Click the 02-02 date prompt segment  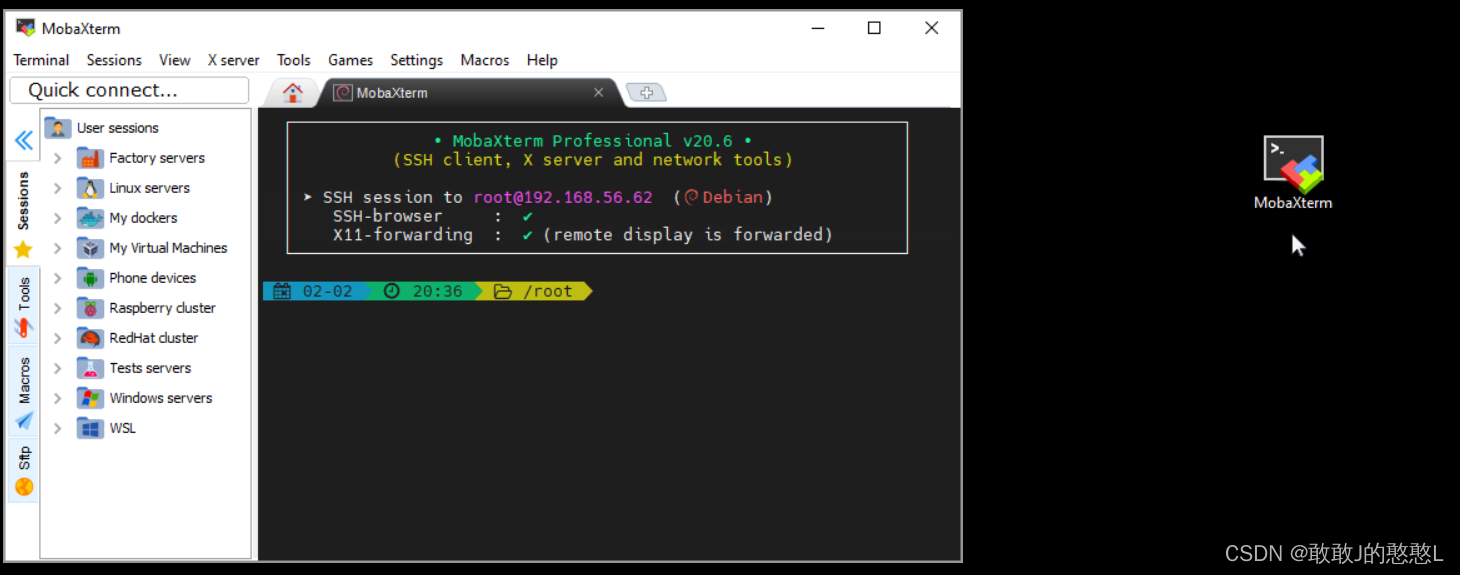(x=315, y=291)
